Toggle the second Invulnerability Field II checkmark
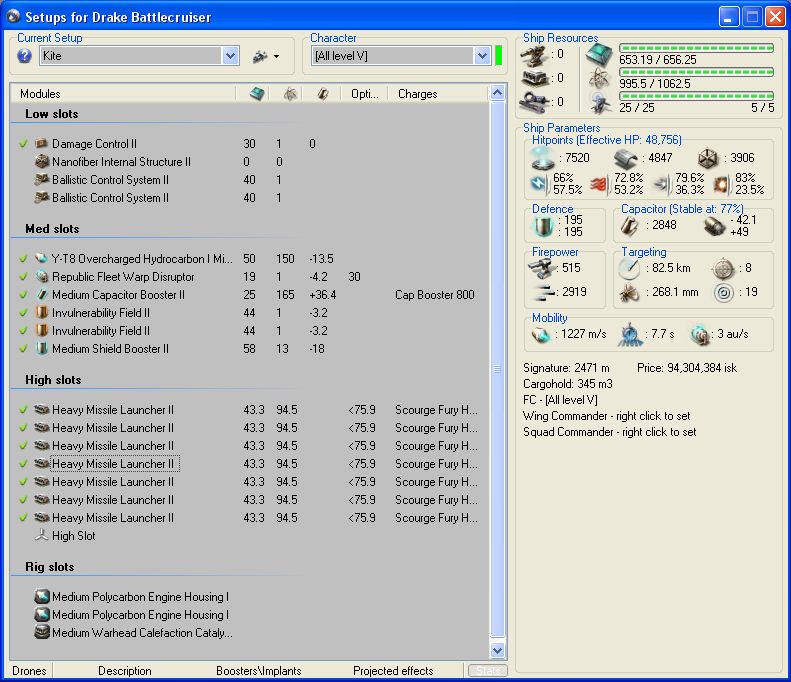The width and height of the screenshot is (791, 682). click(x=23, y=330)
